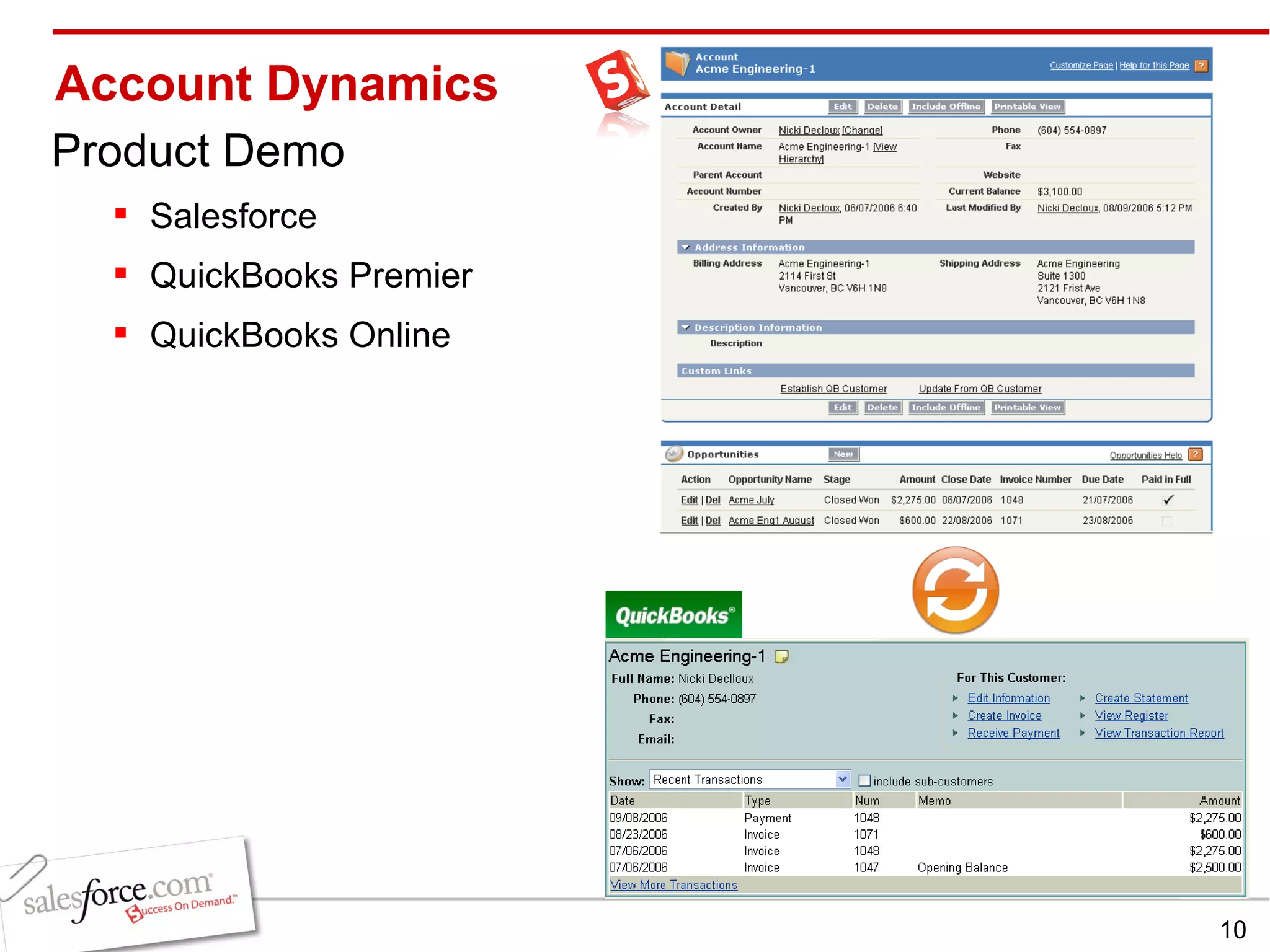Click the Establish QB Customer link

[x=833, y=389]
